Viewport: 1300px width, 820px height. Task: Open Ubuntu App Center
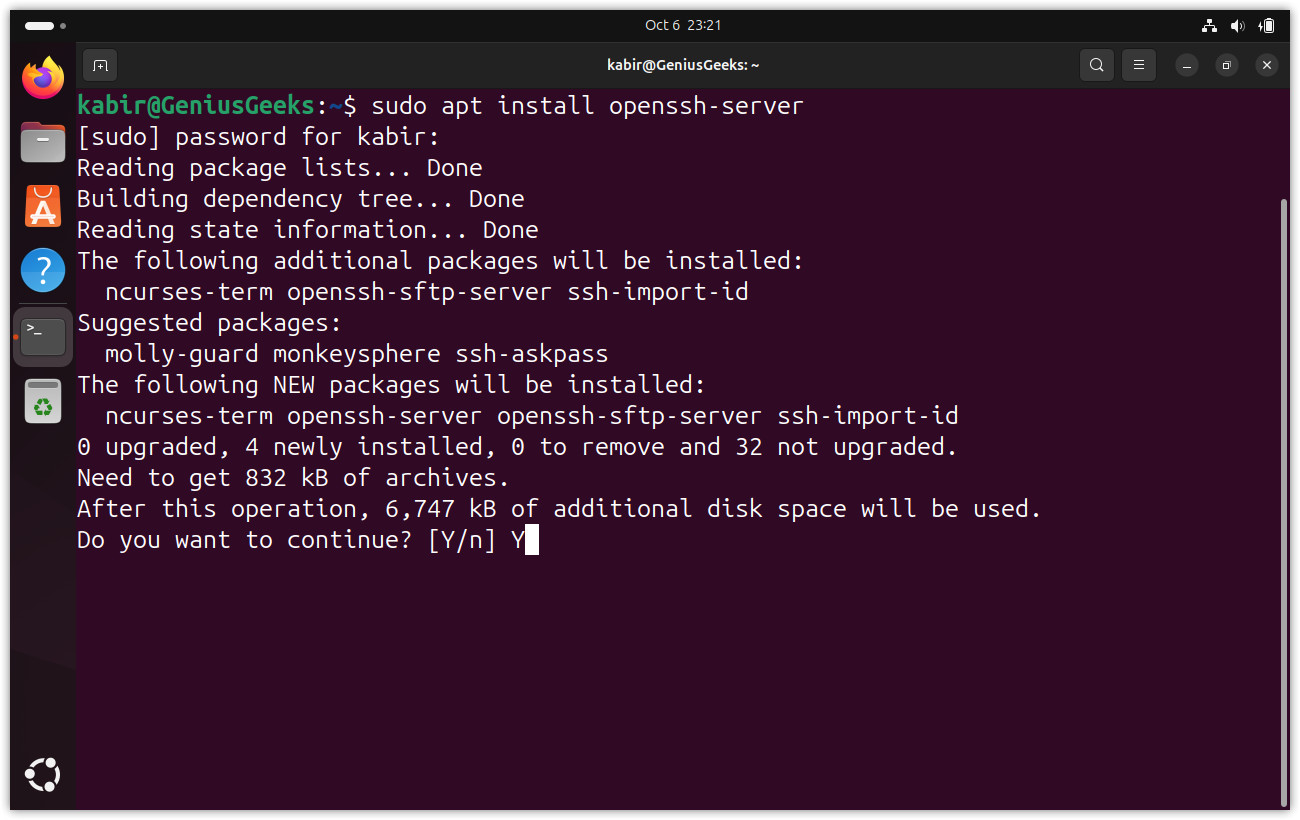point(43,206)
